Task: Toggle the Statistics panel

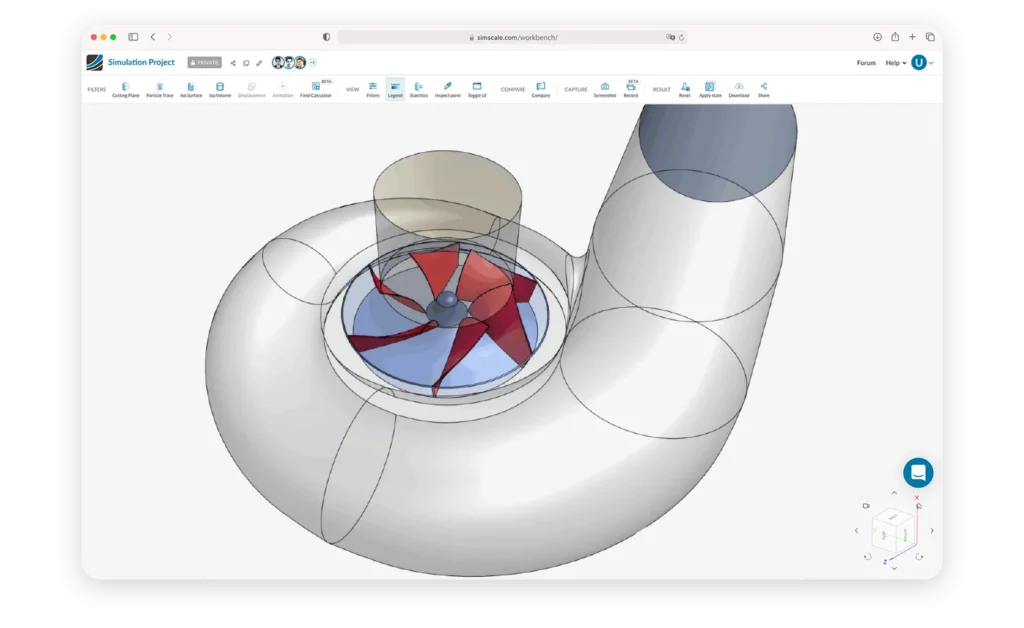Action: tap(419, 88)
